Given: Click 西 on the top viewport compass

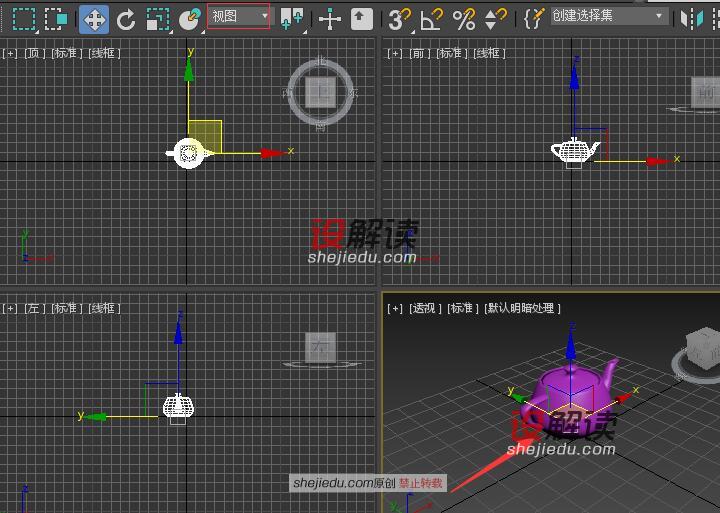Looking at the screenshot, I should click(288, 93).
